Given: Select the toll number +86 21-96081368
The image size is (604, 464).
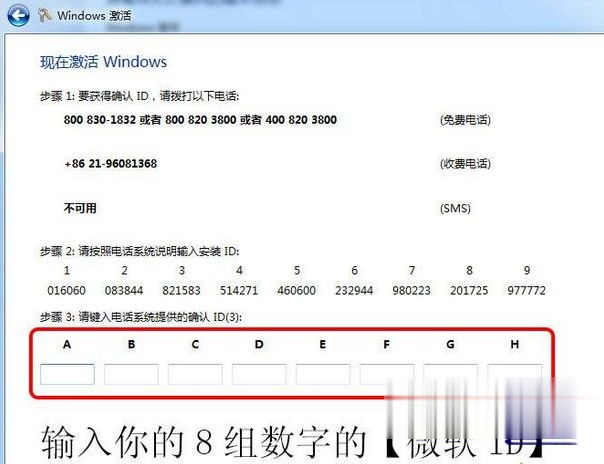Looking at the screenshot, I should (111, 164).
